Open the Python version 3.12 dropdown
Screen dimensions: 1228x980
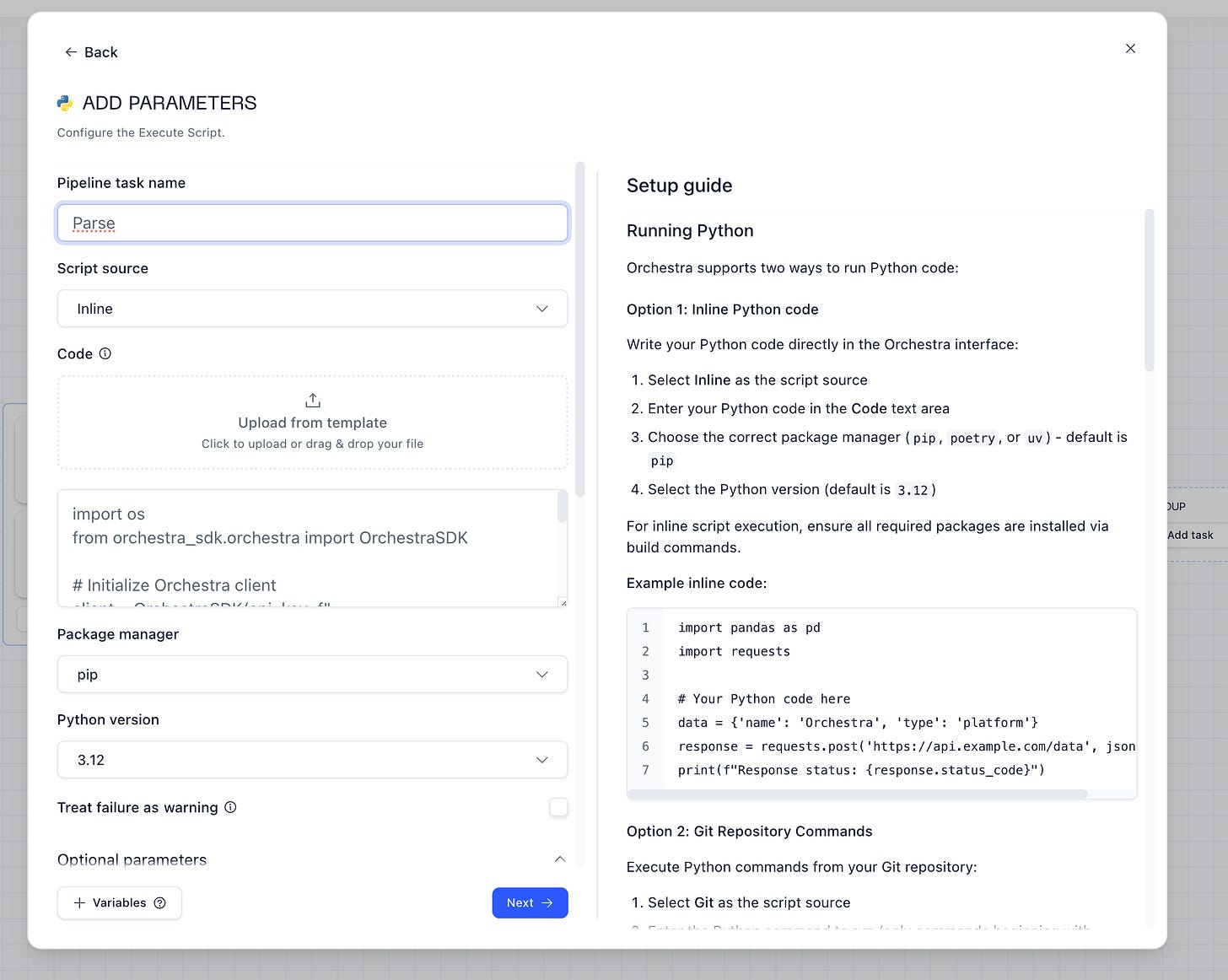pos(312,760)
